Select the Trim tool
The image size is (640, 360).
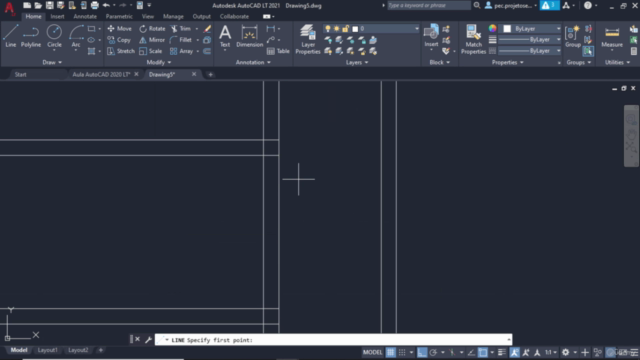[180, 29]
